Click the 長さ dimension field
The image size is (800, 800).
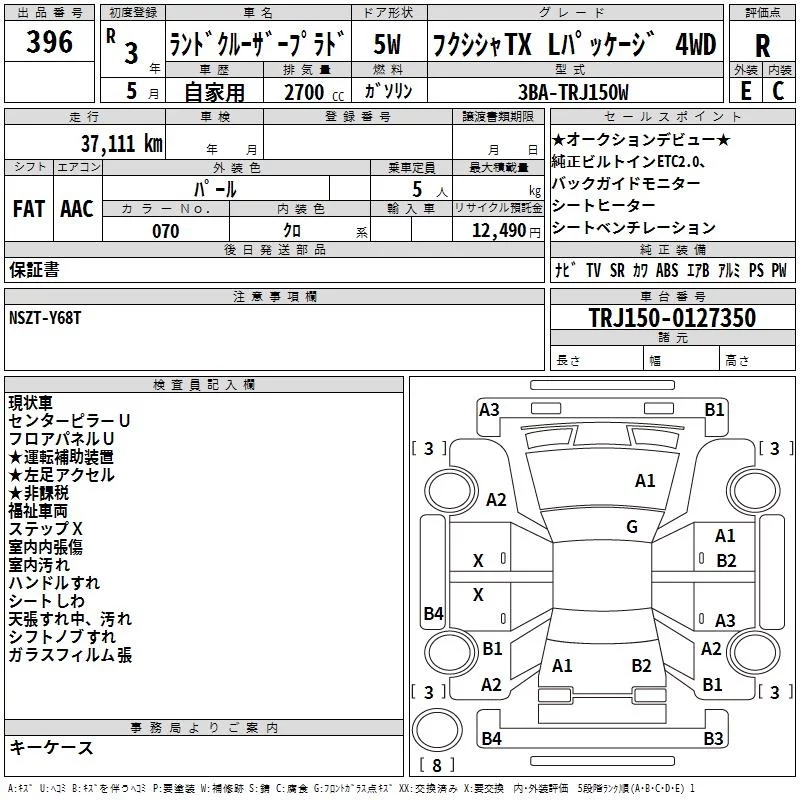tap(597, 360)
